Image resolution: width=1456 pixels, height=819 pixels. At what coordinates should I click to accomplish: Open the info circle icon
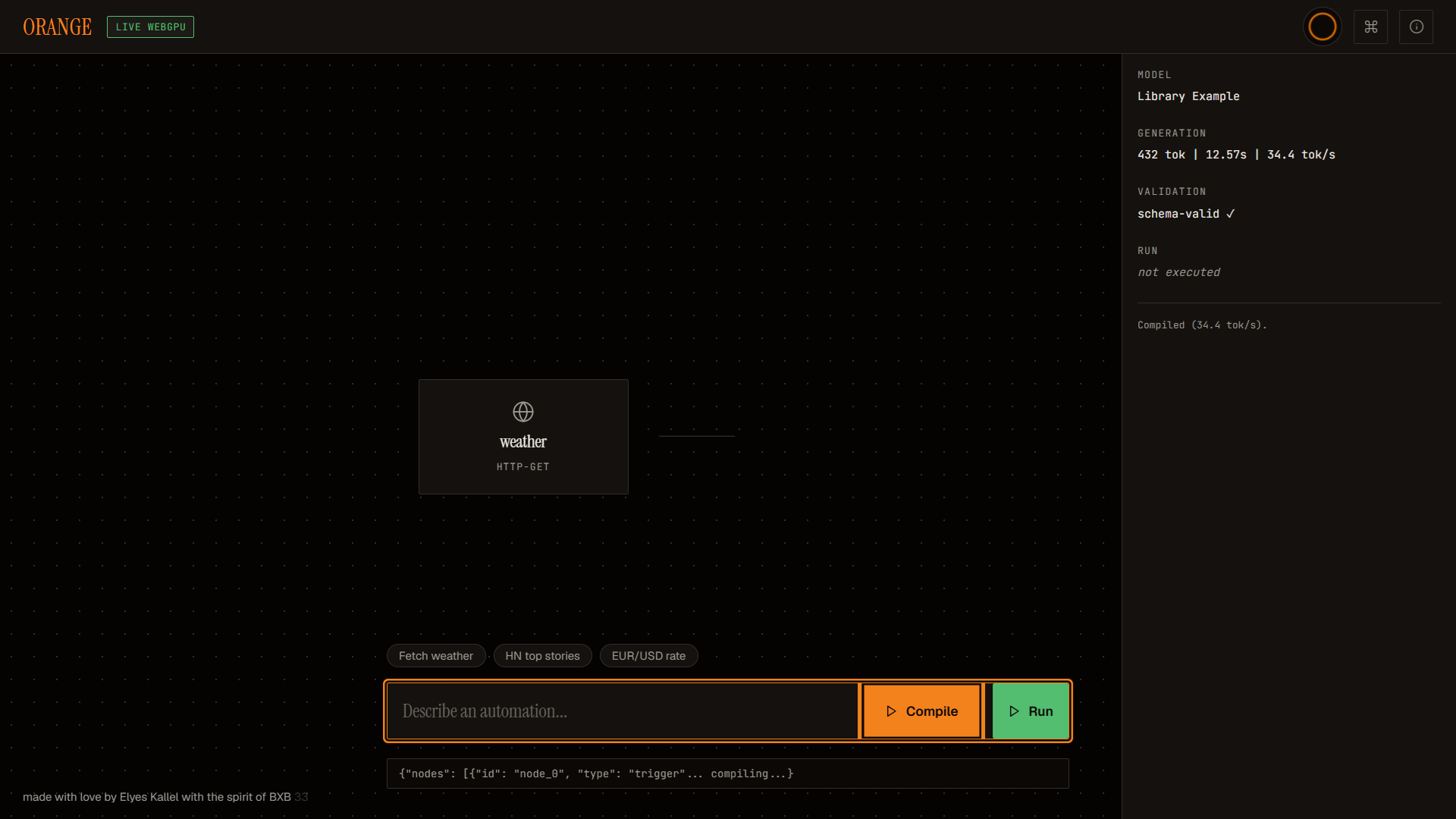coord(1416,27)
